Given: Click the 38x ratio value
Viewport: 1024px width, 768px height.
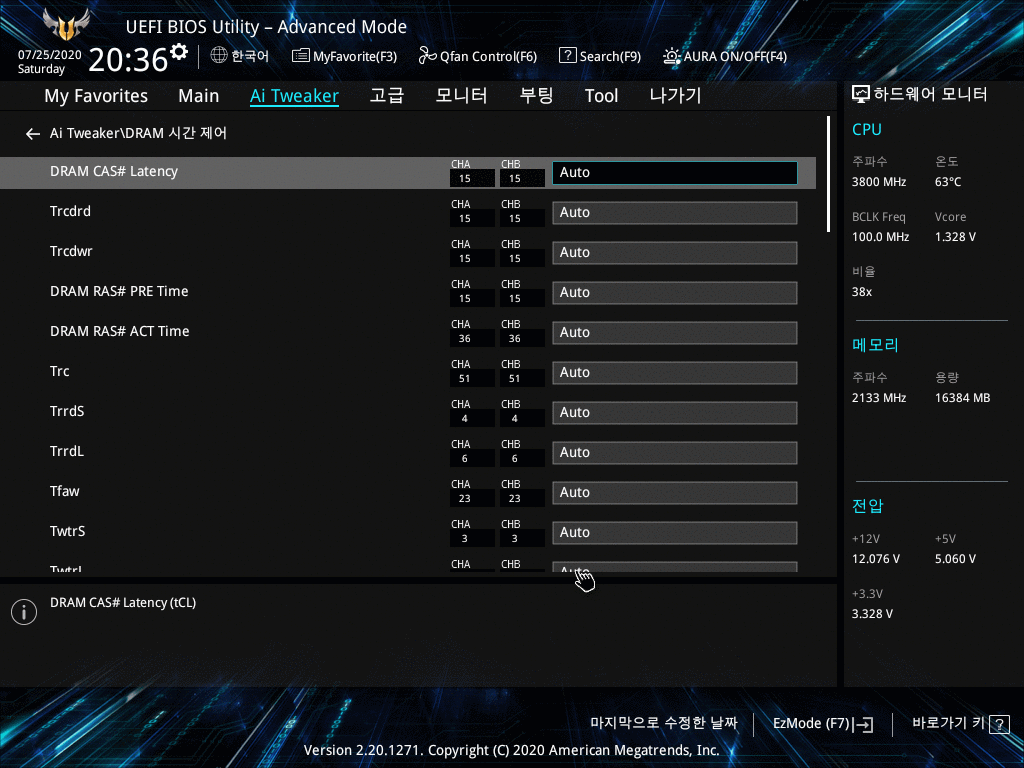Looking at the screenshot, I should pyautogui.click(x=862, y=292).
